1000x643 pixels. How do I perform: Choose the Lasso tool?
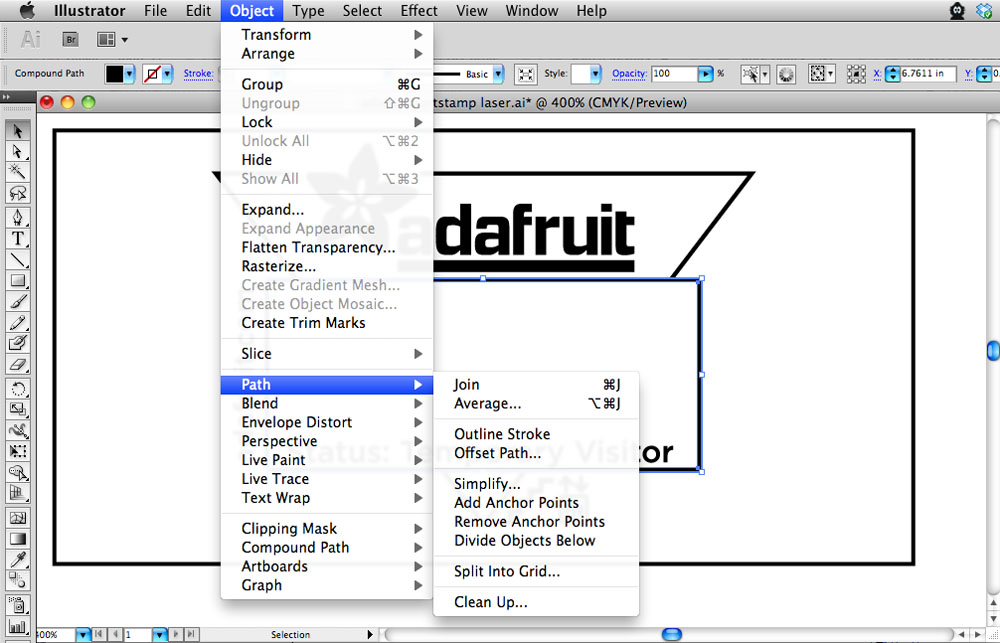(x=18, y=193)
